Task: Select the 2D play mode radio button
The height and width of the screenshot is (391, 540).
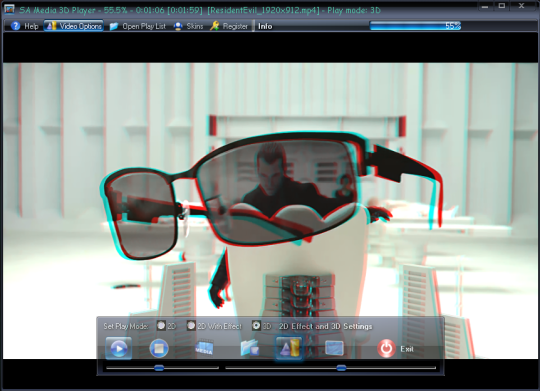Action: (x=161, y=326)
